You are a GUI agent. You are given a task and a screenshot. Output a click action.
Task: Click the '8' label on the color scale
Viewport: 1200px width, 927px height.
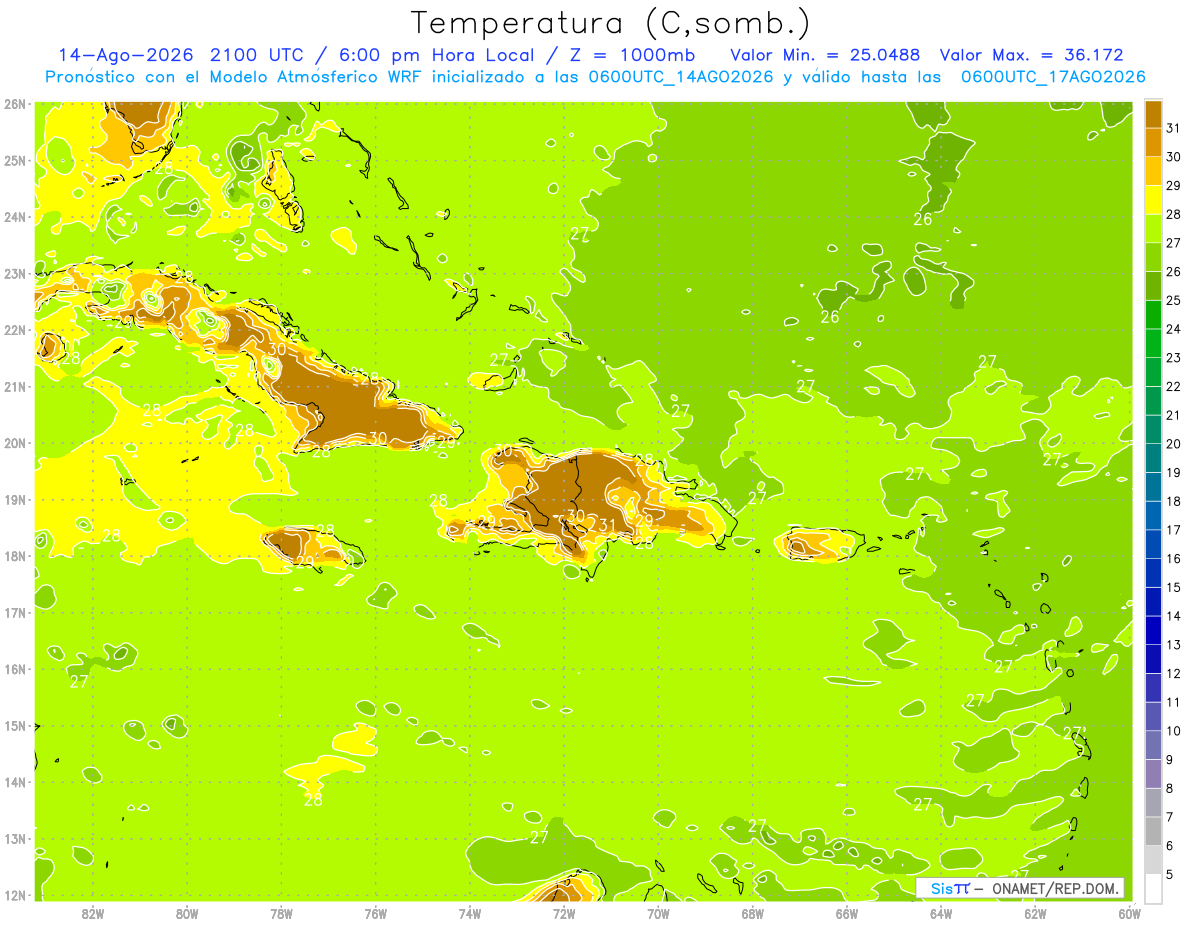click(1171, 788)
